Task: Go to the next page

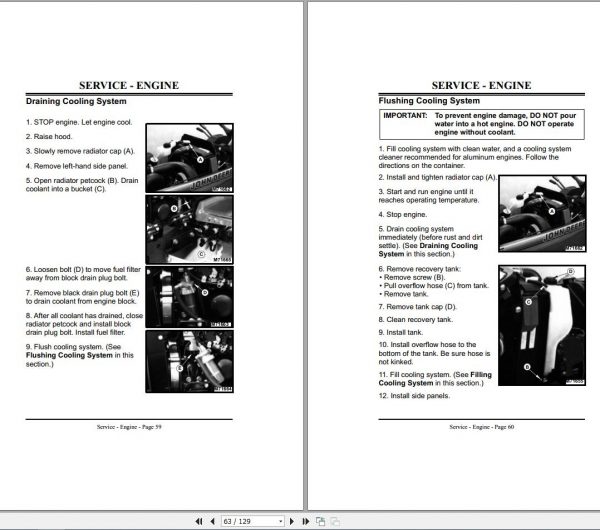Action: tap(292, 521)
